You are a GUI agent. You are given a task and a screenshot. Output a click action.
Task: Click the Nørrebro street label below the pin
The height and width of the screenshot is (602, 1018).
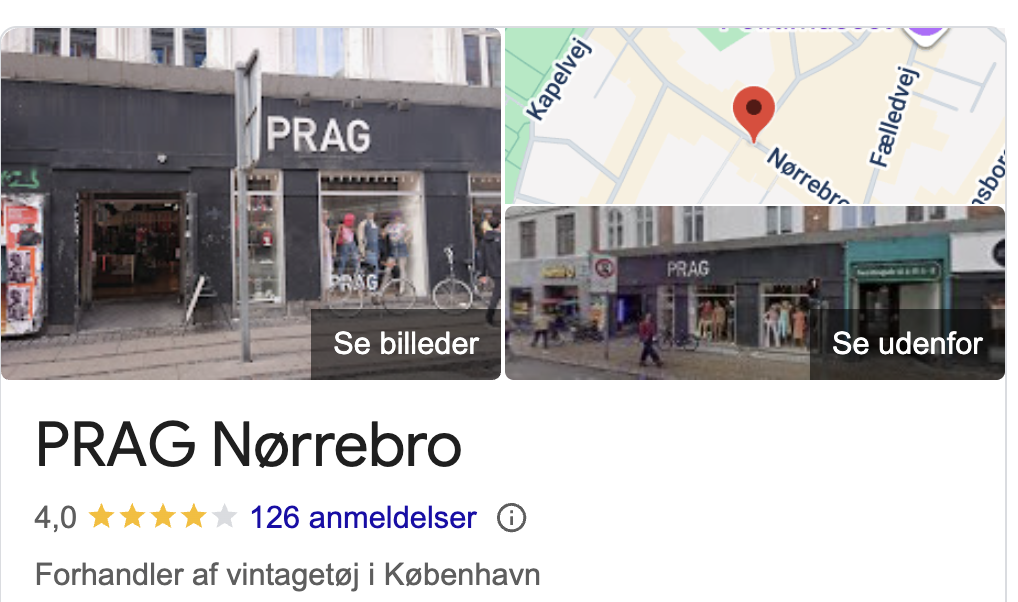[x=809, y=177]
